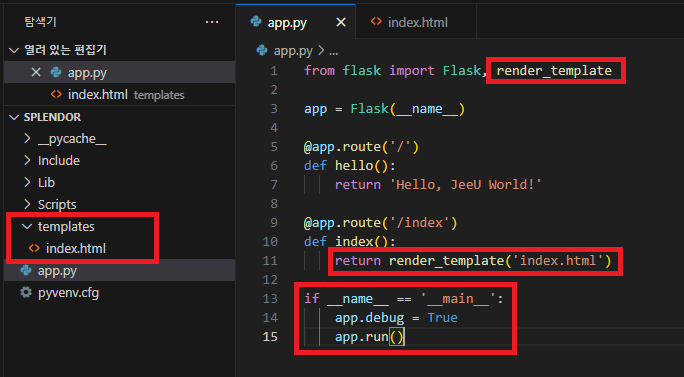The width and height of the screenshot is (684, 377).
Task: Open the Explorer more actions ellipsis
Action: tap(212, 22)
